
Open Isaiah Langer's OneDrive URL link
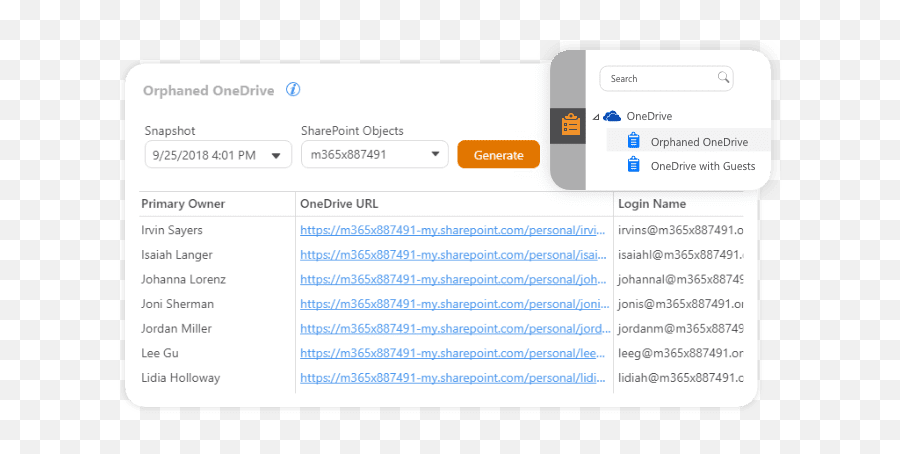click(x=453, y=255)
